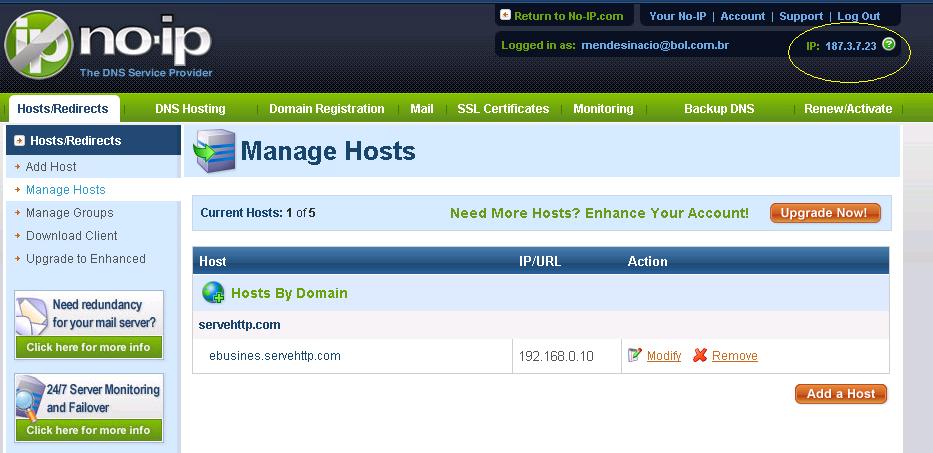Click the ebusines.servehttp.com host name

coord(275,356)
